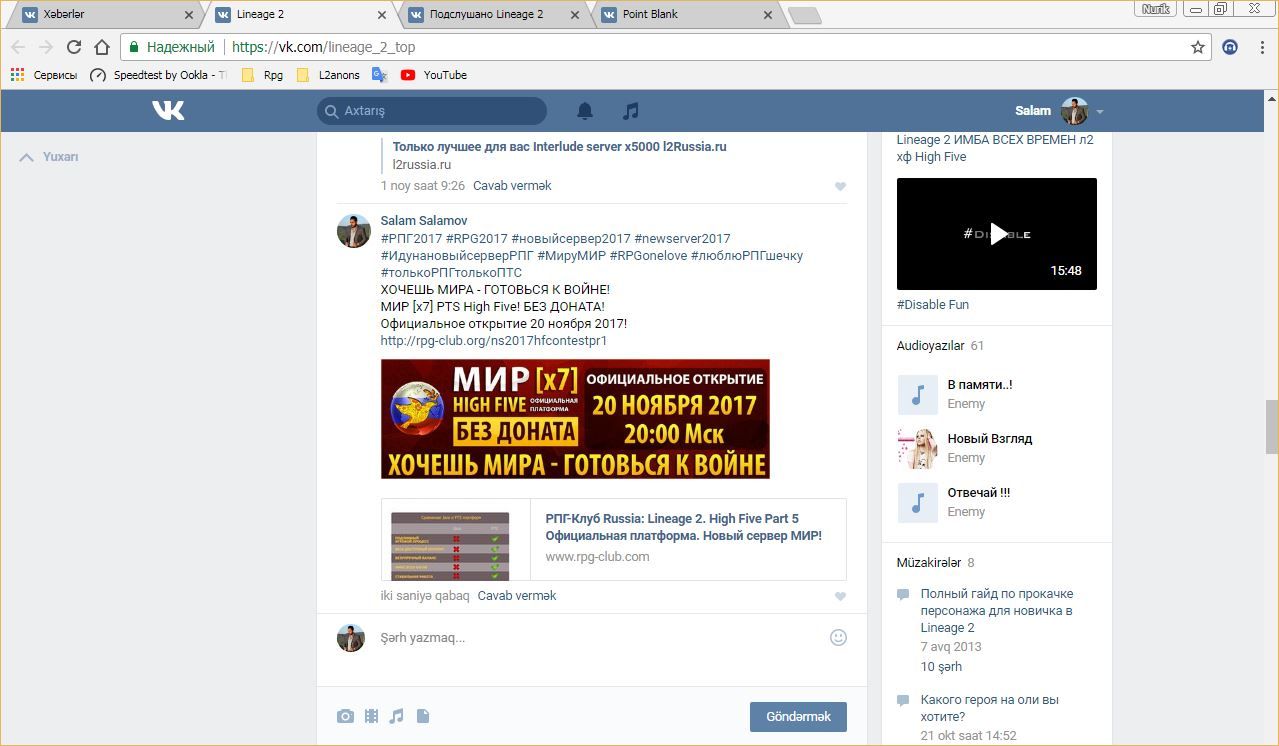Screen dimensions: 1279x746
Task: Focus the Axtarış search field
Action: [x=432, y=111]
